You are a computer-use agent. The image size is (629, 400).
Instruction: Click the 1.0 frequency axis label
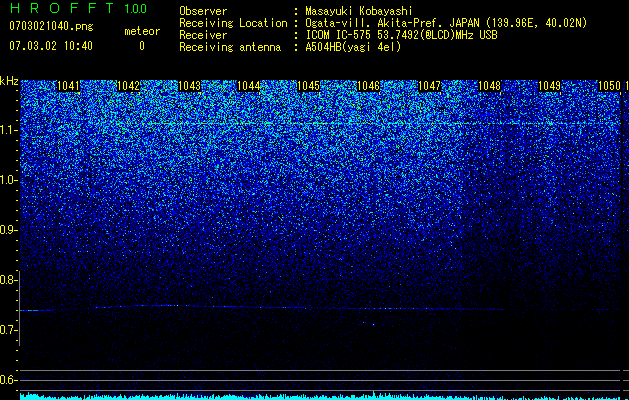point(8,180)
